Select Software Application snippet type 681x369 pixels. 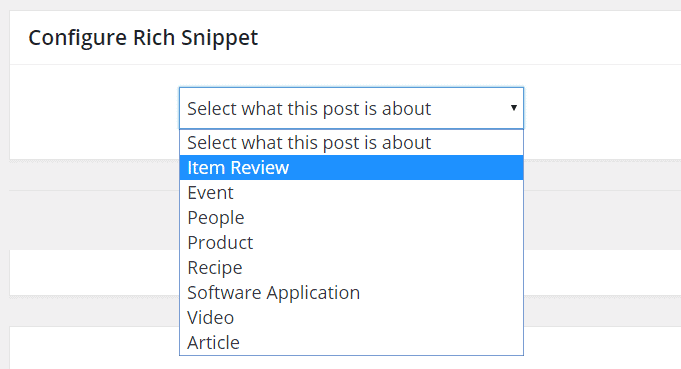[351, 292]
